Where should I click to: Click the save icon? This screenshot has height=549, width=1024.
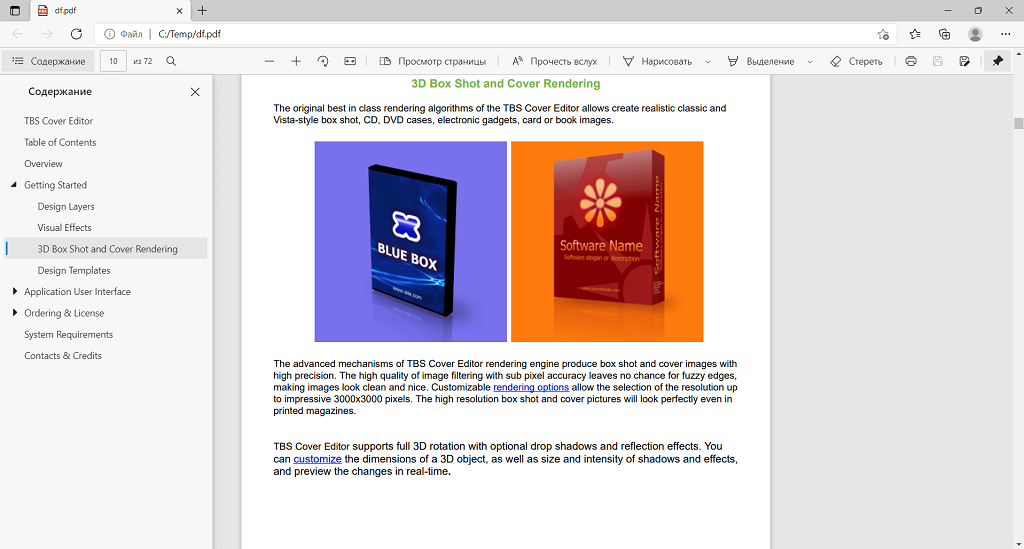click(938, 61)
